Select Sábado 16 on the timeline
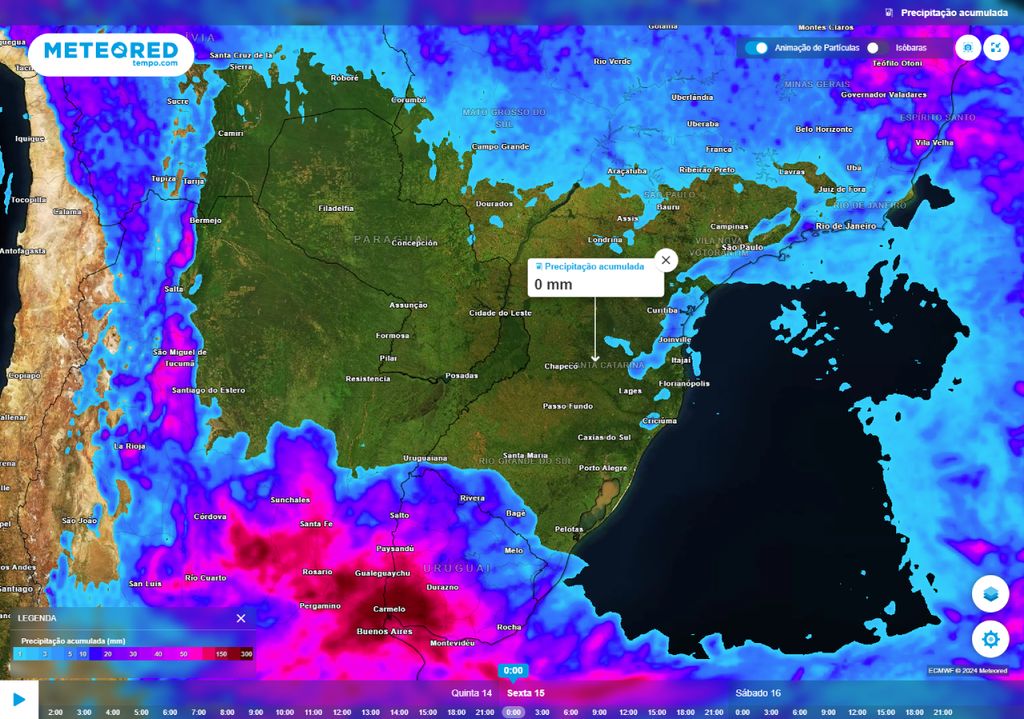Image resolution: width=1024 pixels, height=719 pixels. [758, 693]
